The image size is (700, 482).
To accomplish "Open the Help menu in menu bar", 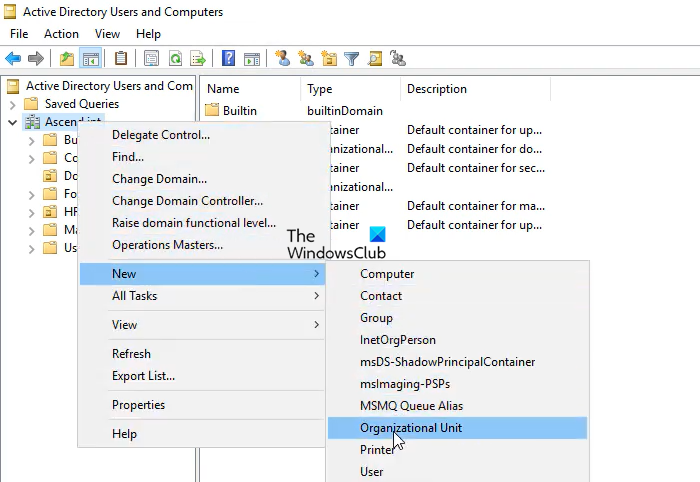I will click(x=148, y=34).
